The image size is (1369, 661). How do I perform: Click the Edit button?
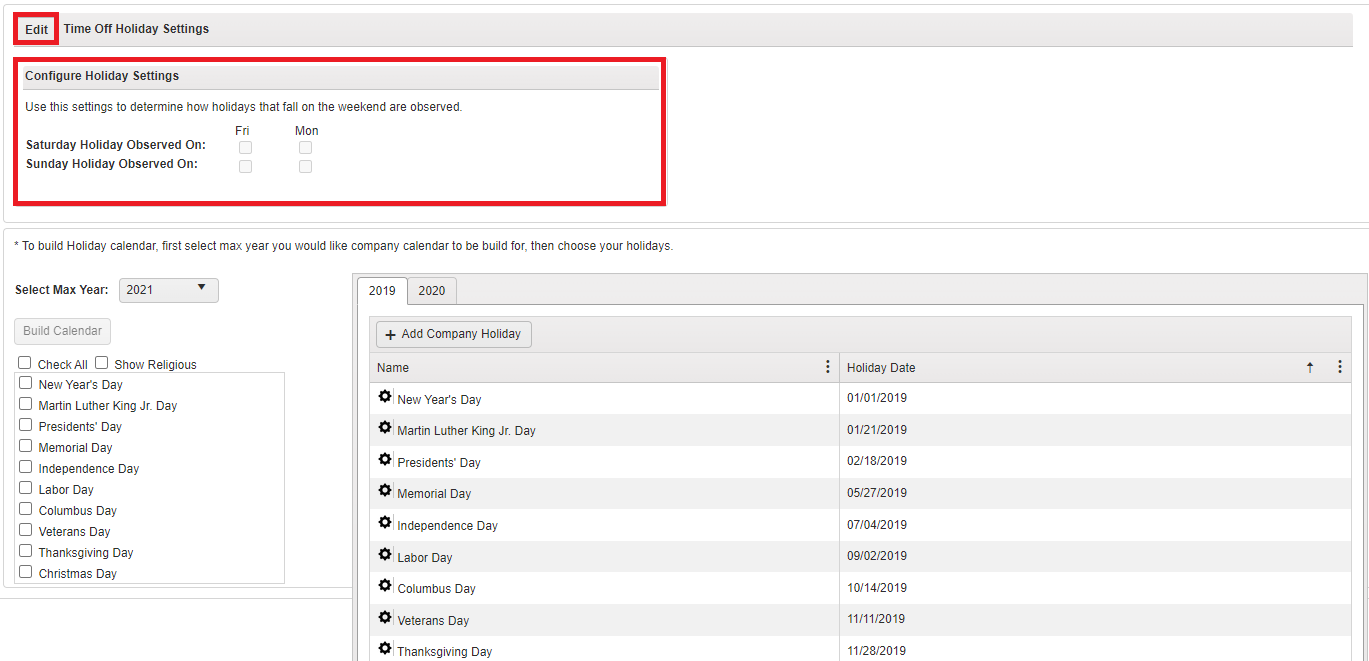tap(35, 29)
